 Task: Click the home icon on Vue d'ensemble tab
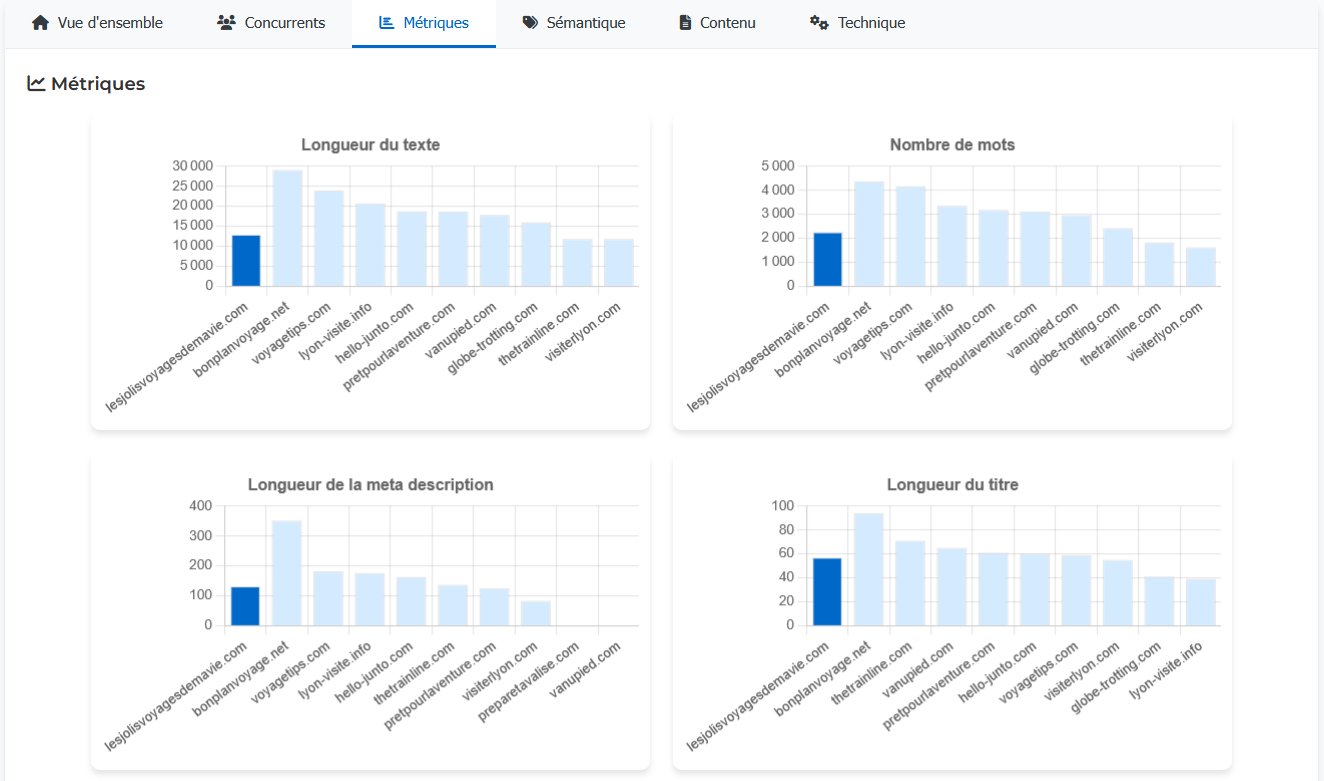coord(39,22)
